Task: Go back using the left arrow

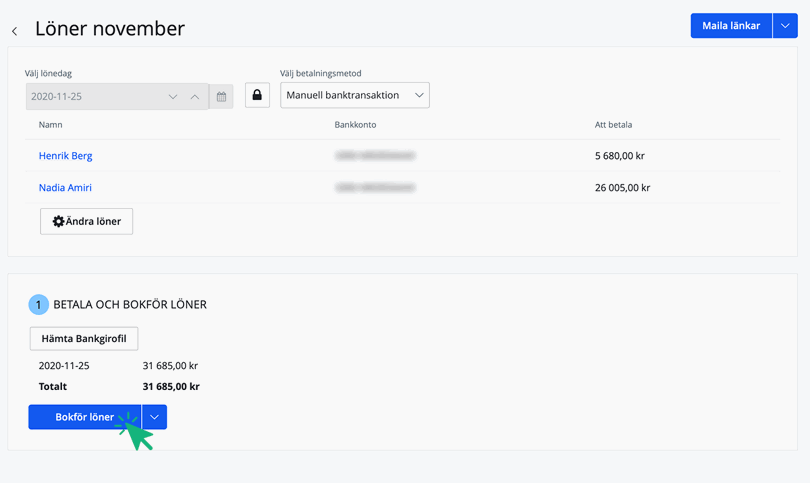Action: point(15,31)
